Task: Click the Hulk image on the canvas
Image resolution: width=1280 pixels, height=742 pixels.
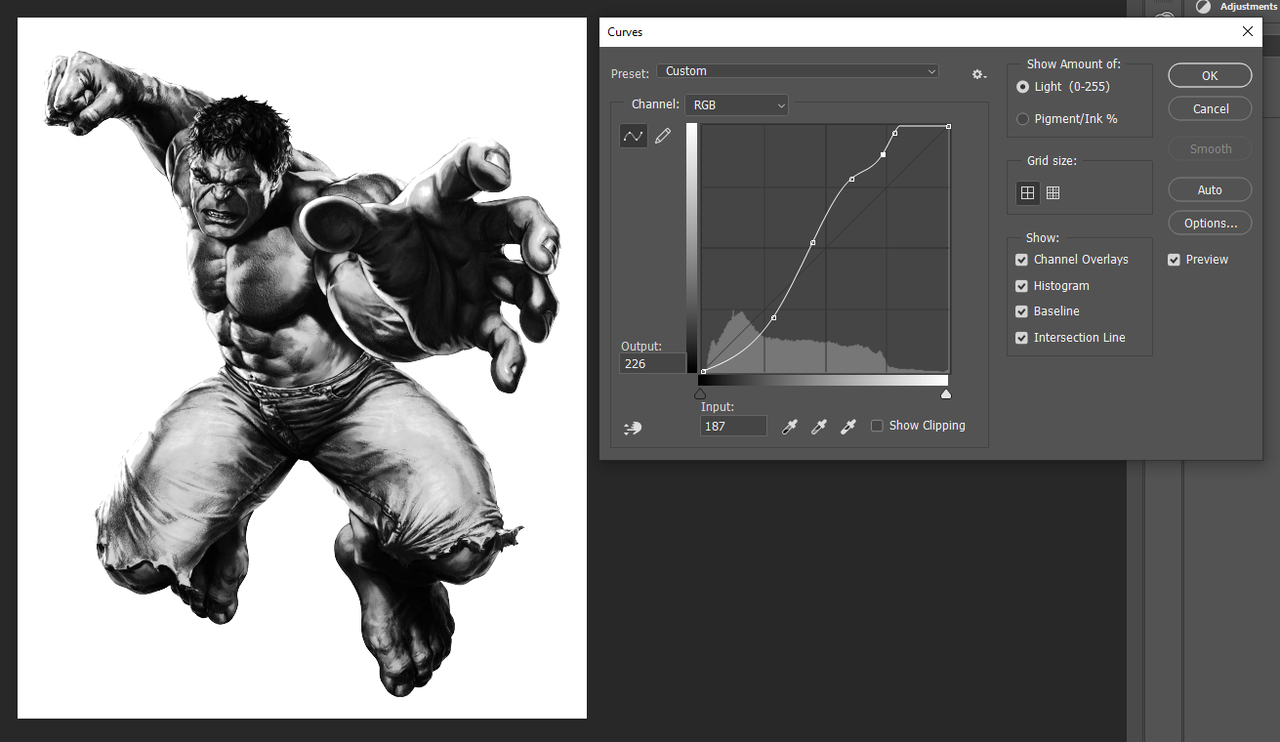Action: (302, 367)
